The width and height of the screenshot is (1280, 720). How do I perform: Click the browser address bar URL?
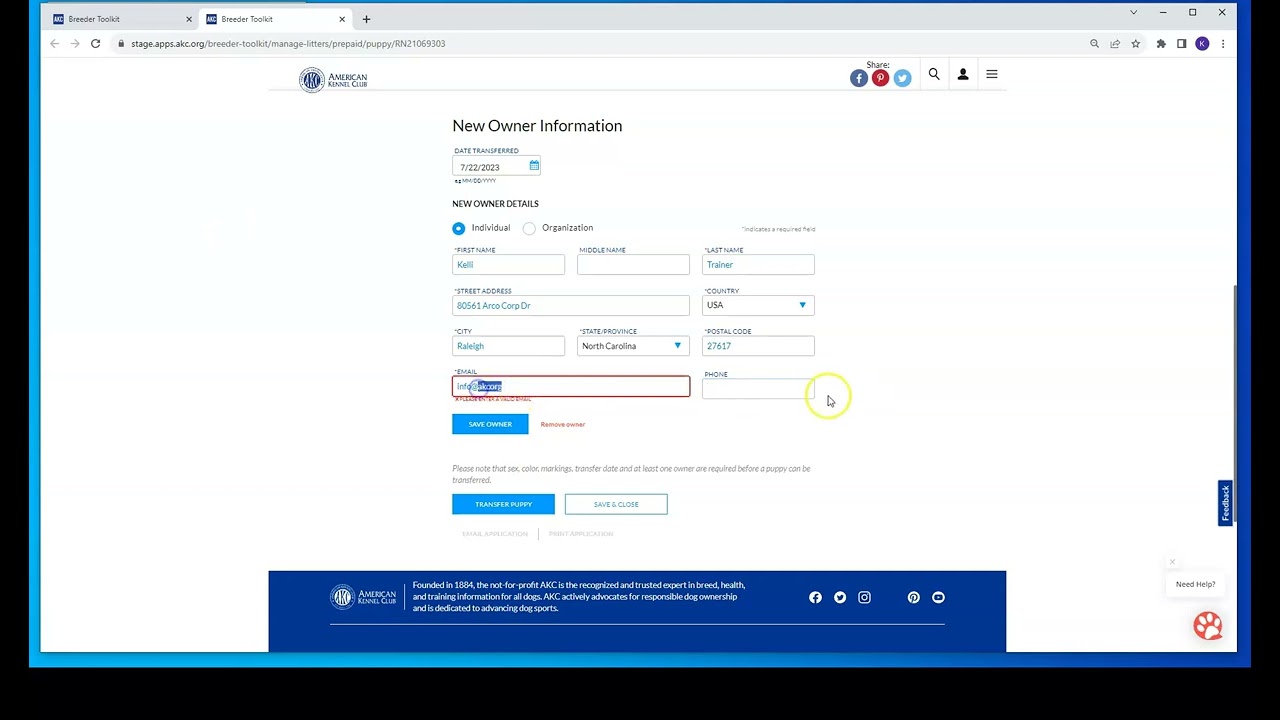coord(288,44)
